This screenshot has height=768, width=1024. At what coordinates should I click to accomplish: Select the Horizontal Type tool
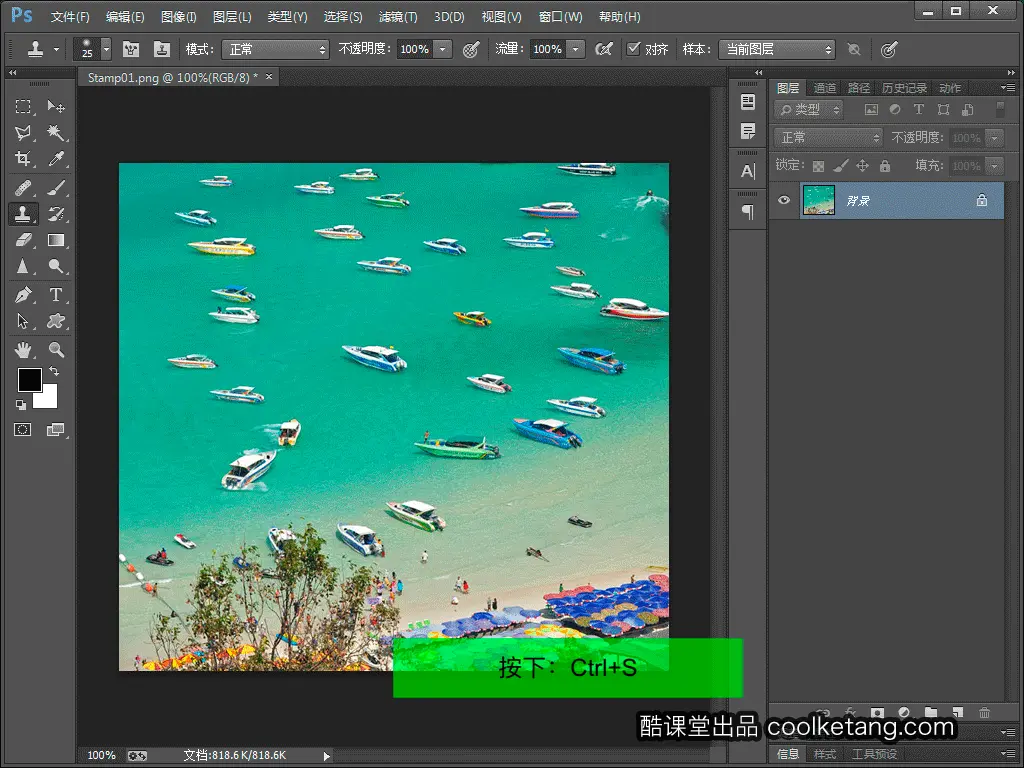click(56, 295)
